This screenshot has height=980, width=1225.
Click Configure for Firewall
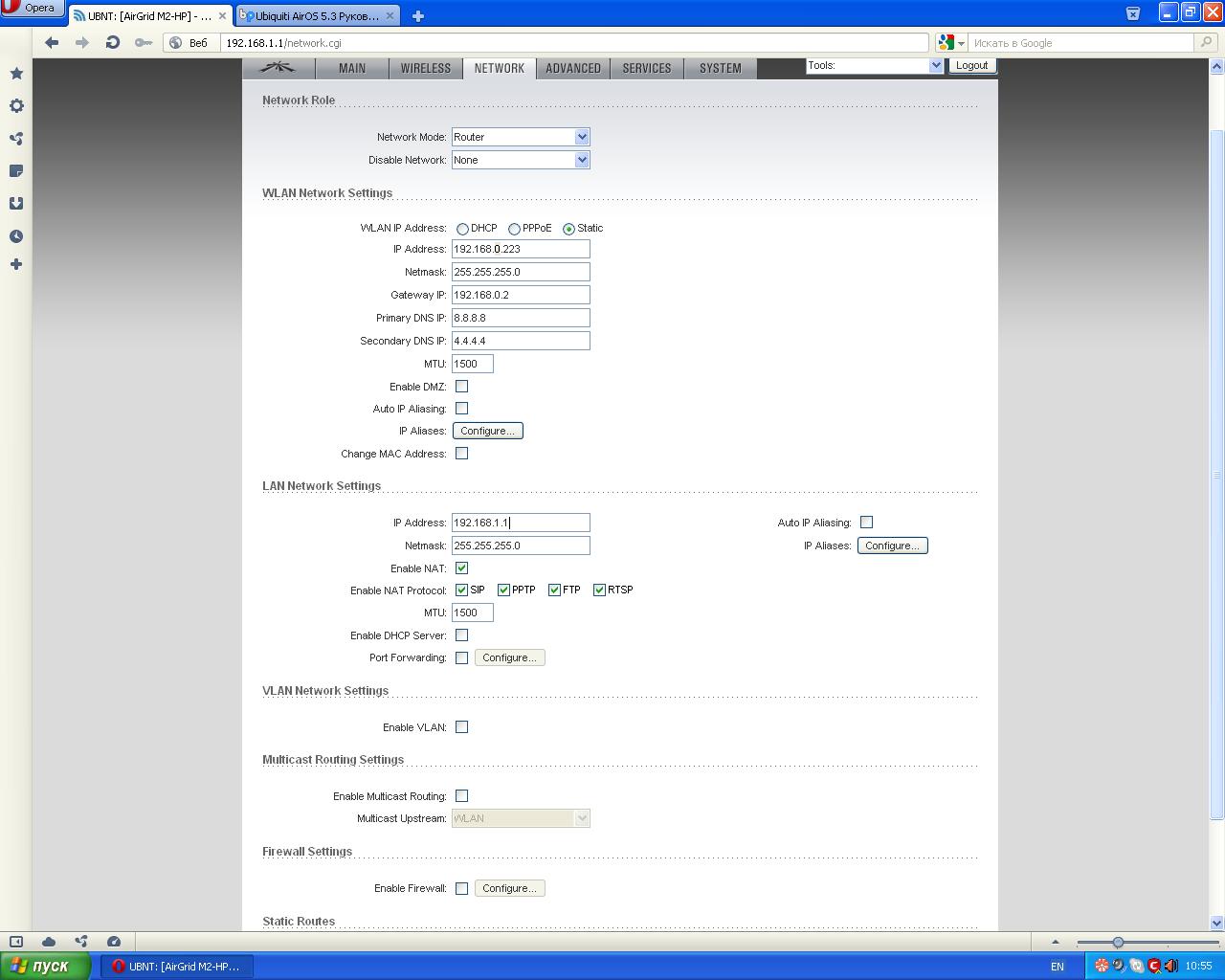pyautogui.click(x=510, y=888)
